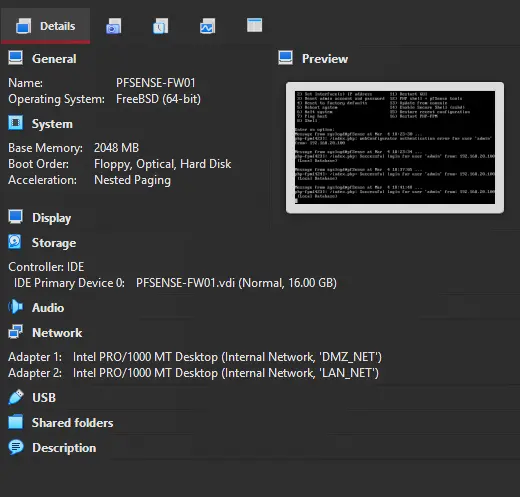The image size is (520, 497).
Task: Click the Adapter 2: label
Action: pos(35,373)
